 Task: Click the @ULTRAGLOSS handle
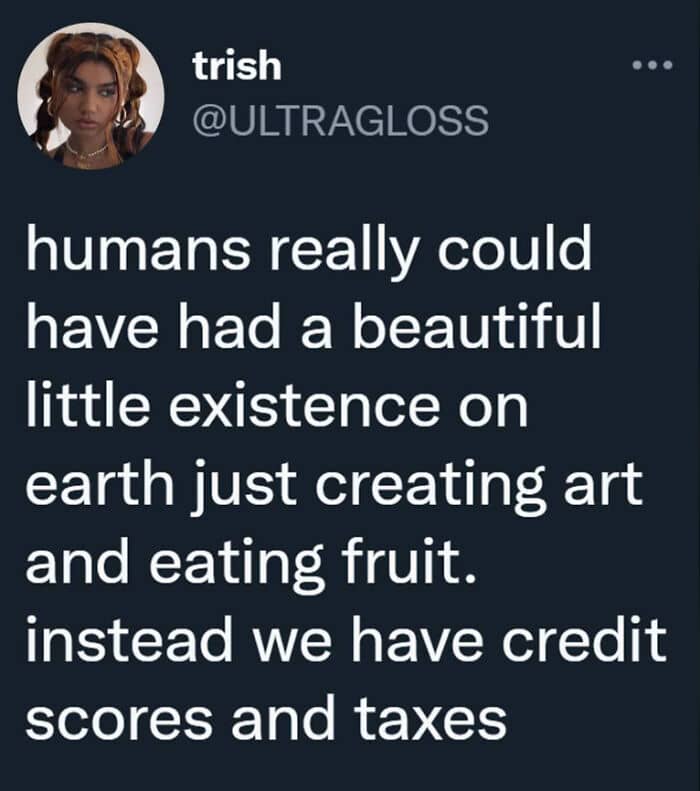tap(340, 122)
